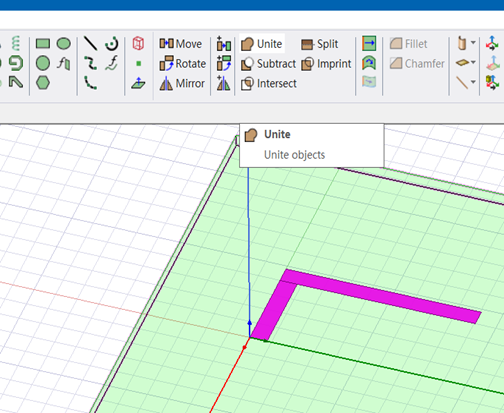
Task: Select the Draw circle tool
Action: pyautogui.click(x=43, y=63)
